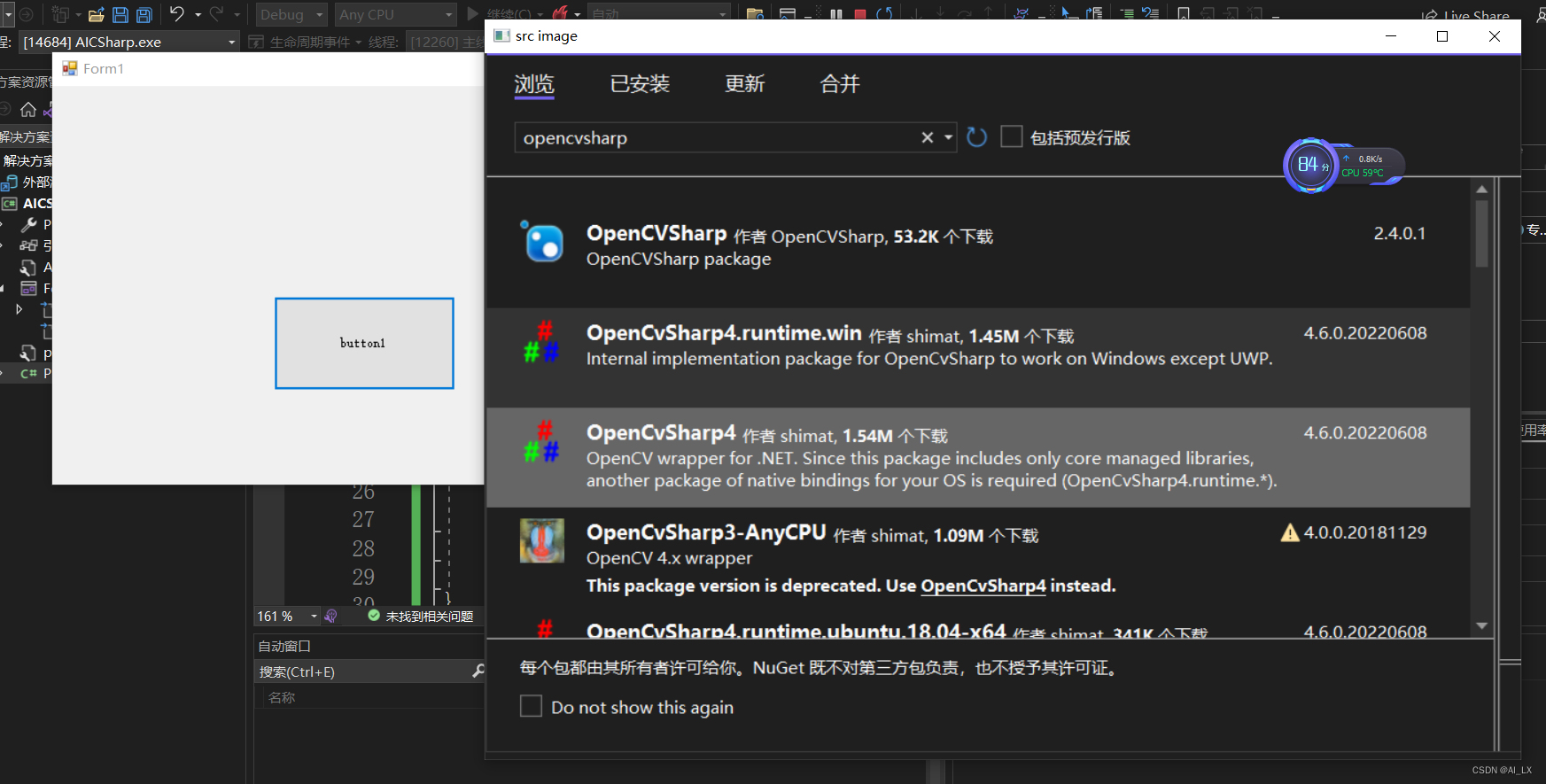Click the C# project icon in Solution Explorer
Viewport: 1546px width, 784px height.
click(x=10, y=203)
